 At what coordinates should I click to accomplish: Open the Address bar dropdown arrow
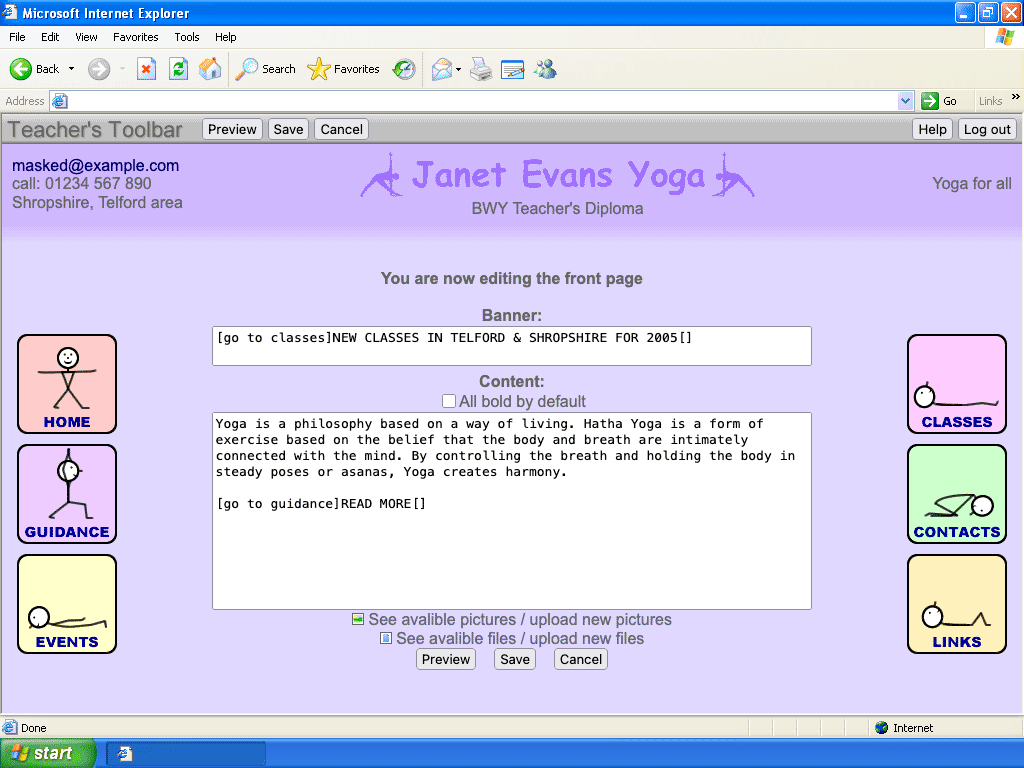[x=904, y=101]
